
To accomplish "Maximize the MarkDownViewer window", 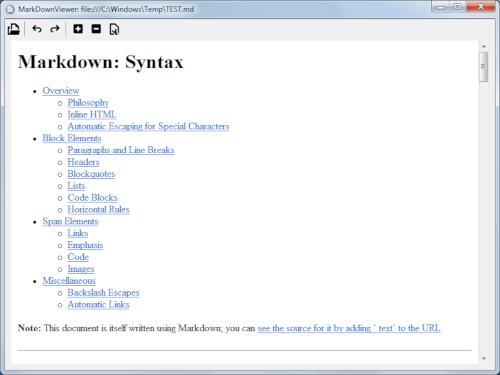I will (x=458, y=7).
